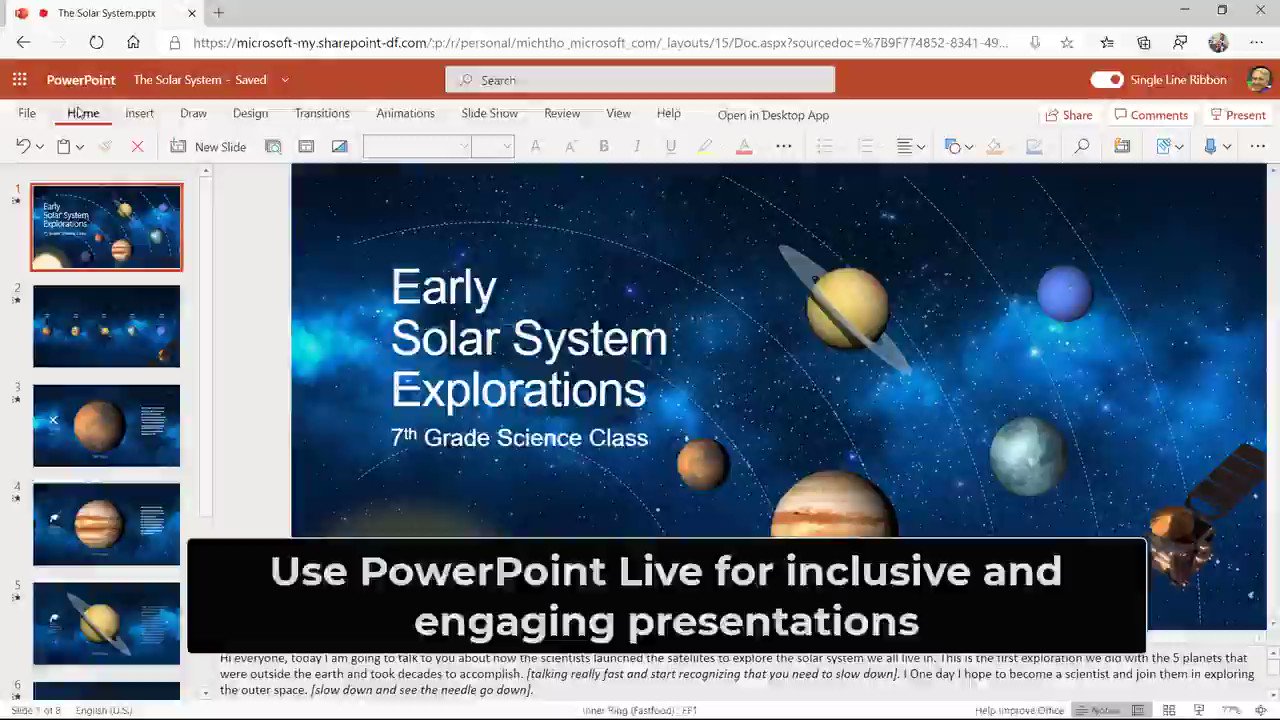
Task: Click the Find magnifier icon in ribbon
Action: [1082, 146]
